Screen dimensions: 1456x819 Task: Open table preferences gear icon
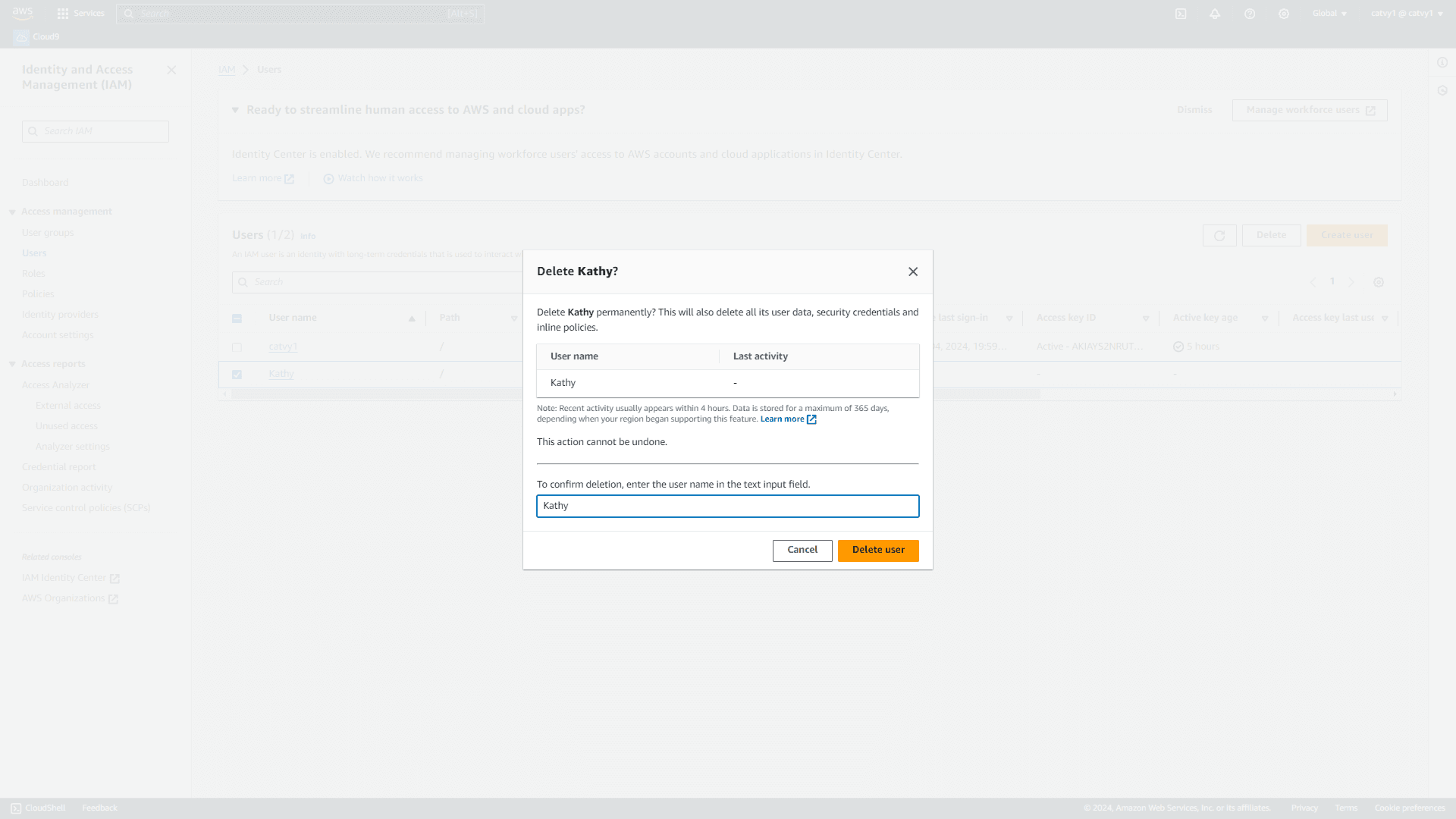(x=1379, y=282)
